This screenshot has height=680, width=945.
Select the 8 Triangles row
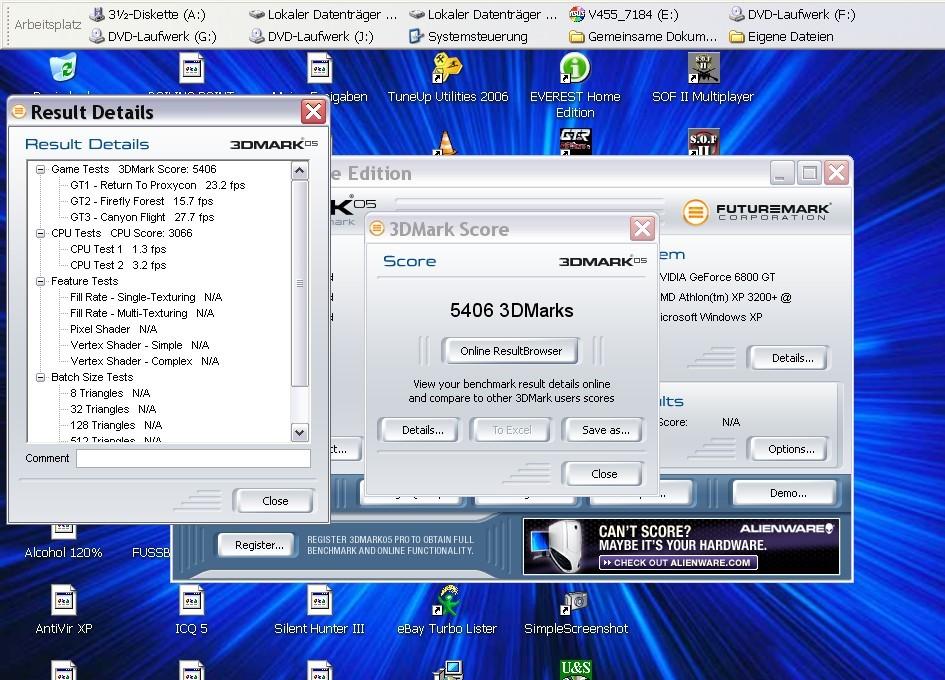110,393
